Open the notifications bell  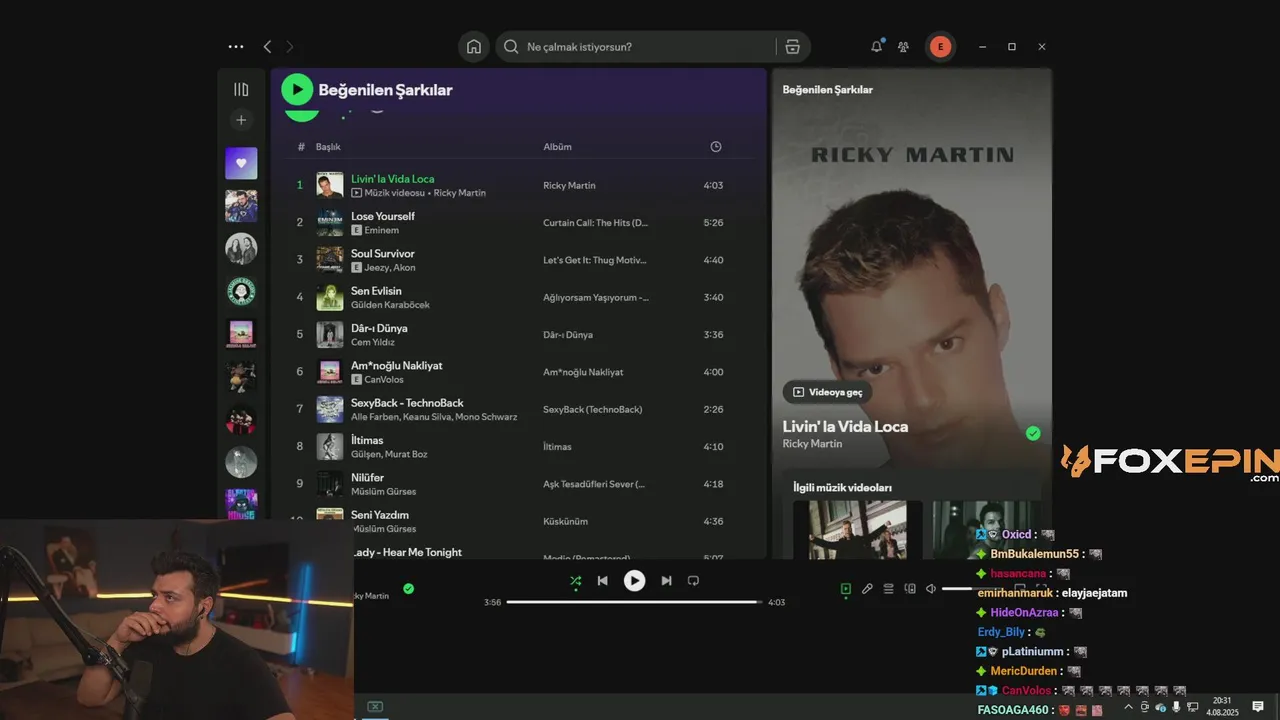point(877,46)
